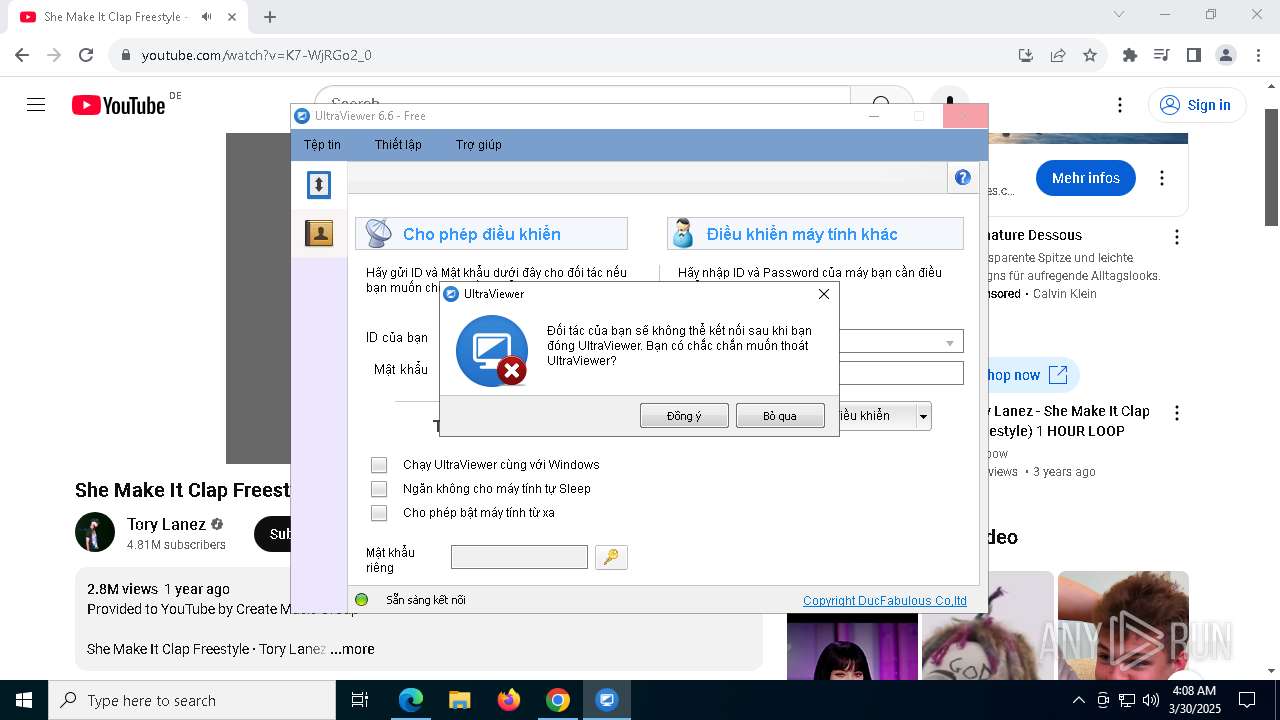
Task: Mute the She Make It Clap tab
Action: pyautogui.click(x=206, y=17)
